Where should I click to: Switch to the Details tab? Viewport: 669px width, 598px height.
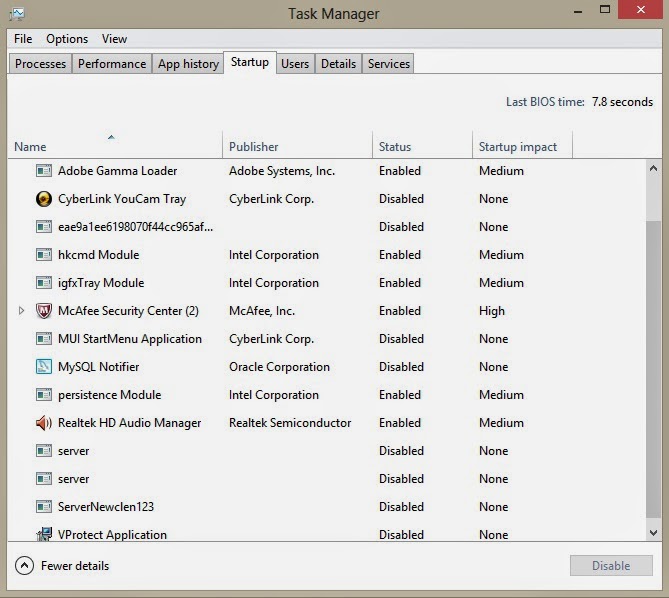338,64
